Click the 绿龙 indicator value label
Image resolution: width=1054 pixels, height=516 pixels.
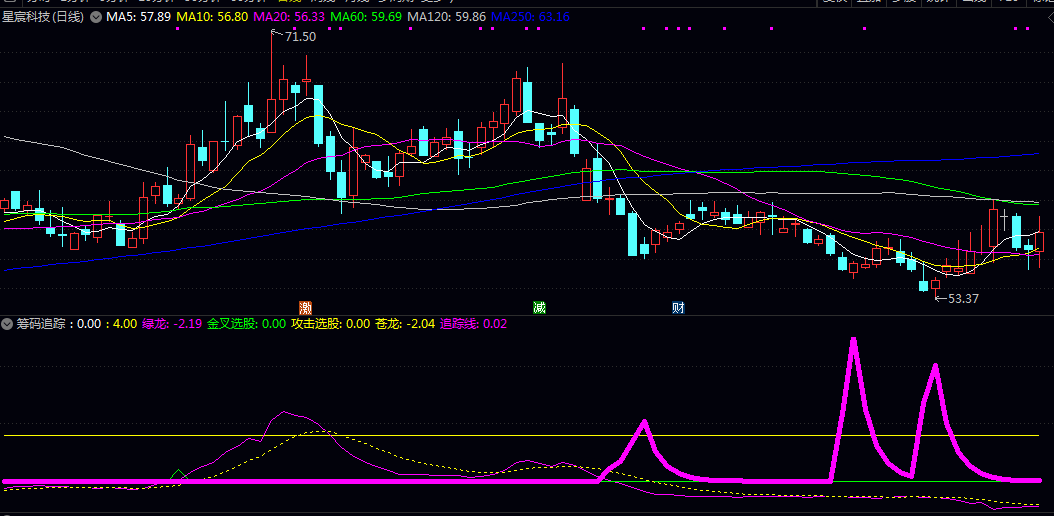click(x=172, y=324)
